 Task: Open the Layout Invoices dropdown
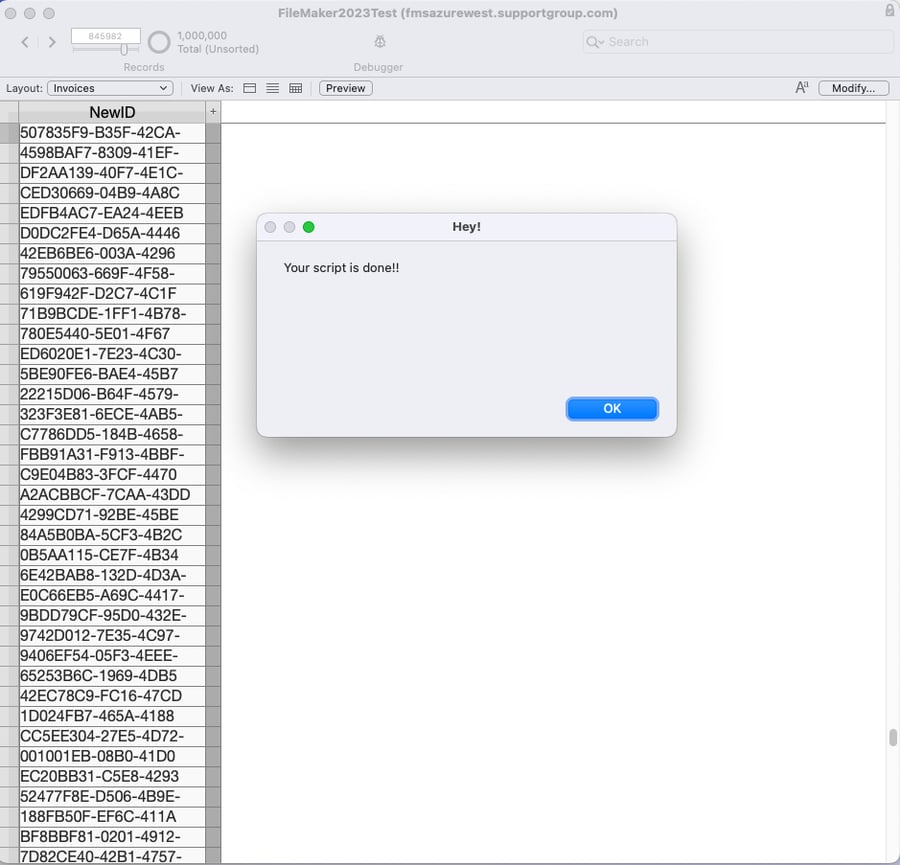110,88
